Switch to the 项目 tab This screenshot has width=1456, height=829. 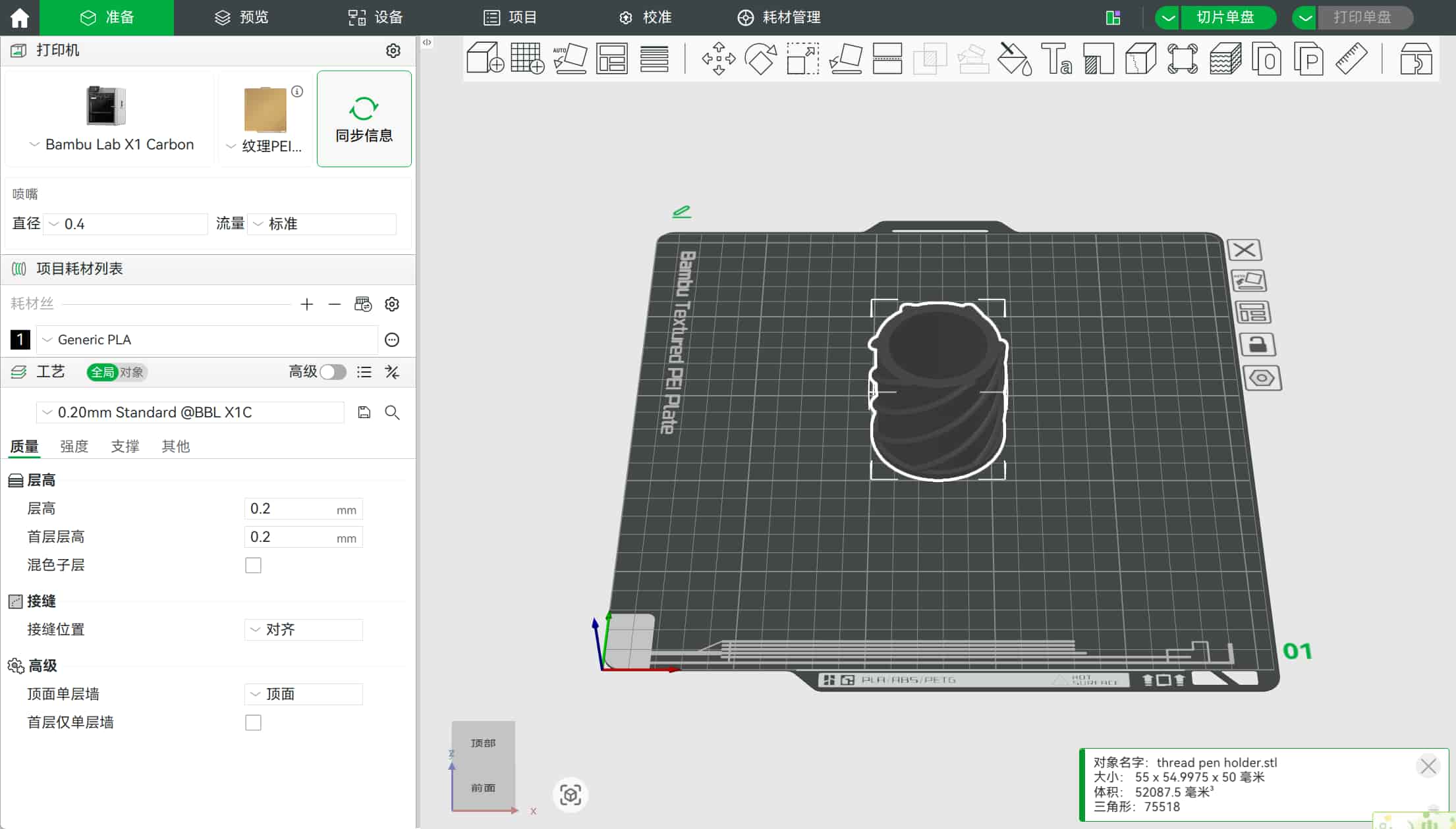tap(511, 18)
